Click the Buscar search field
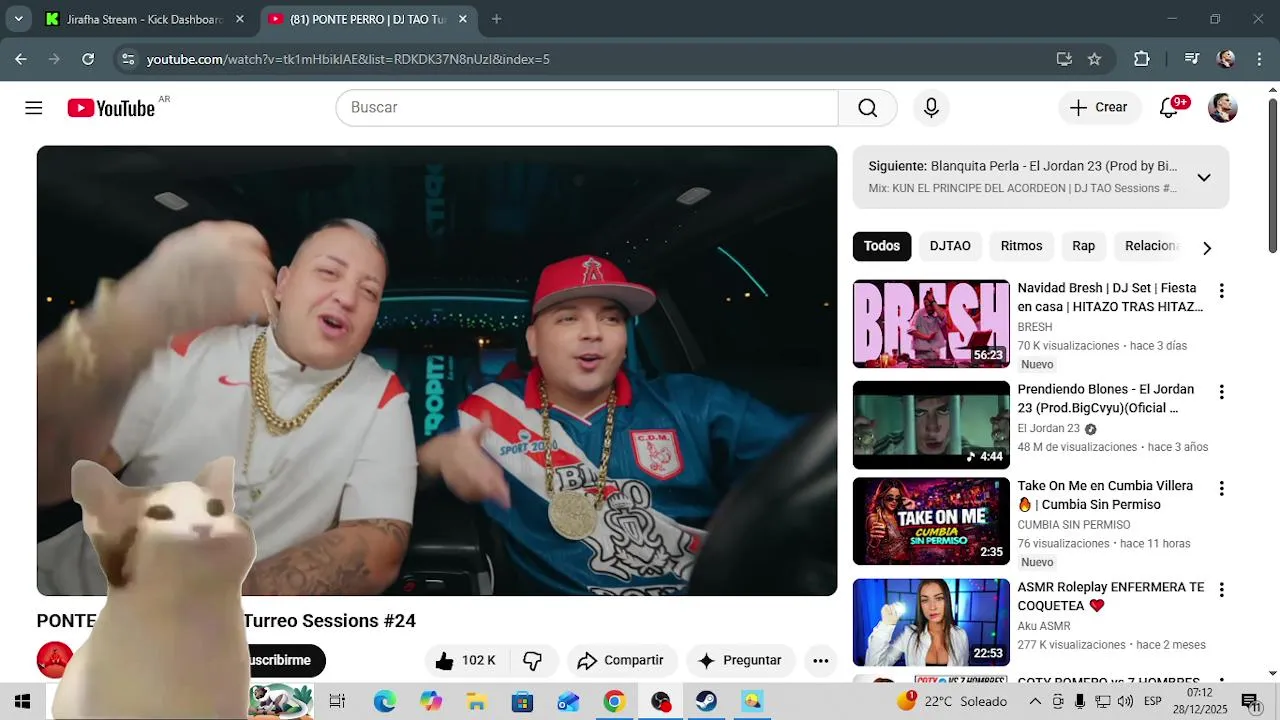 pyautogui.click(x=587, y=108)
